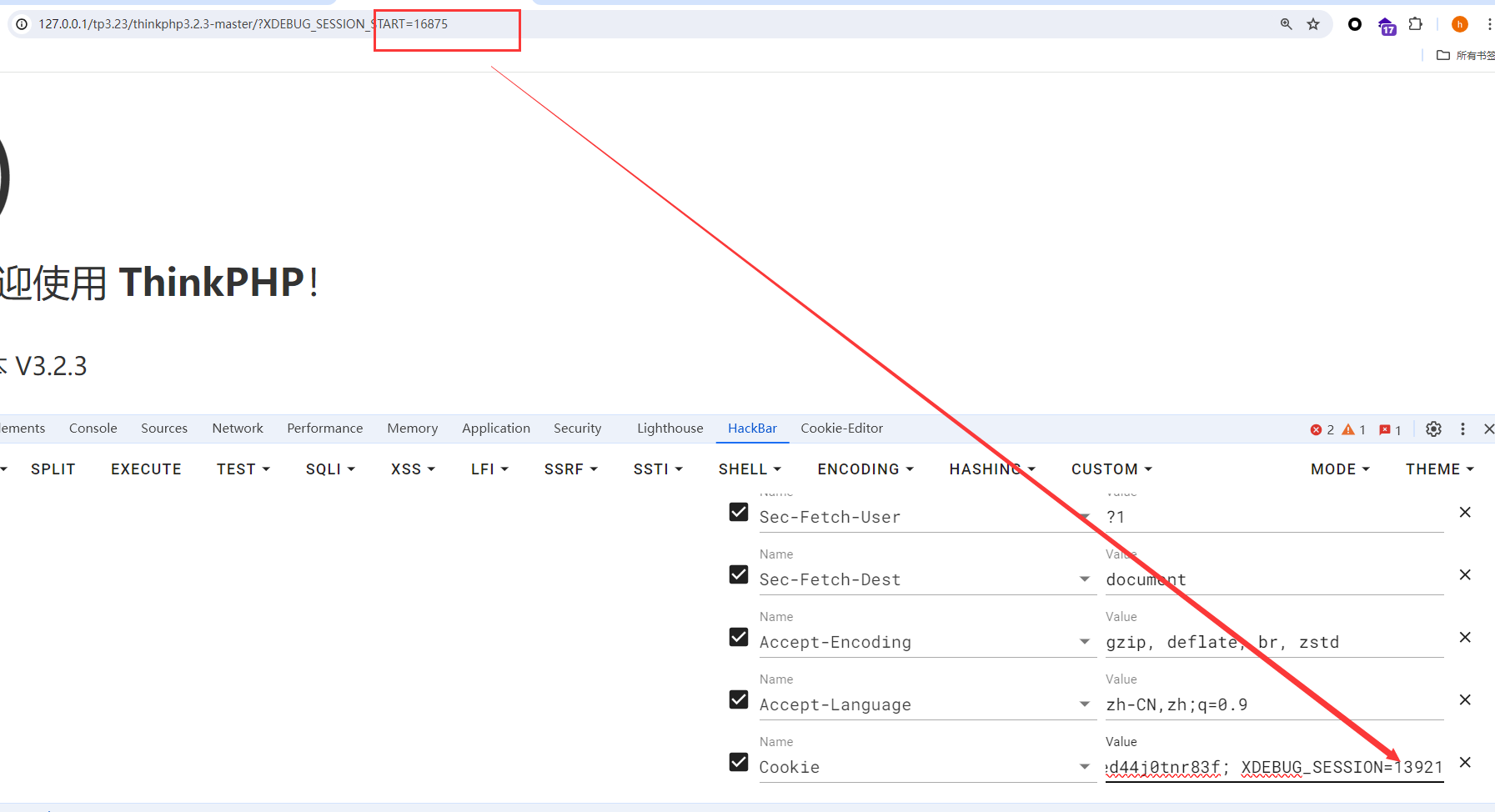Edit the Sec-Fetch-Dest value field
1495x812 pixels.
click(1274, 579)
